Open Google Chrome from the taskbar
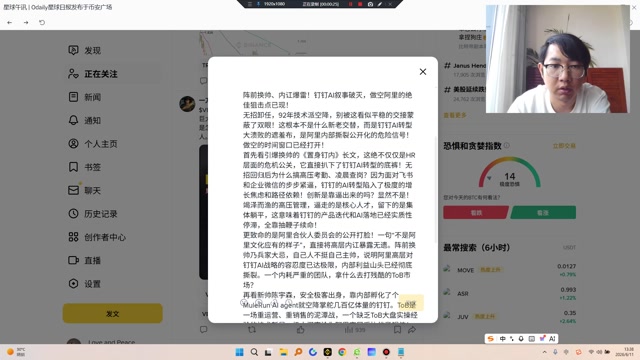The height and width of the screenshot is (360, 640). pyautogui.click(x=342, y=352)
